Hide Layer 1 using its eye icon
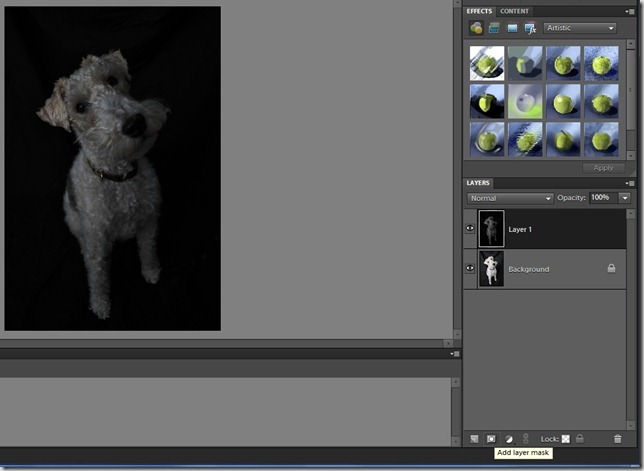Viewport: 644px width, 471px height. pos(470,228)
